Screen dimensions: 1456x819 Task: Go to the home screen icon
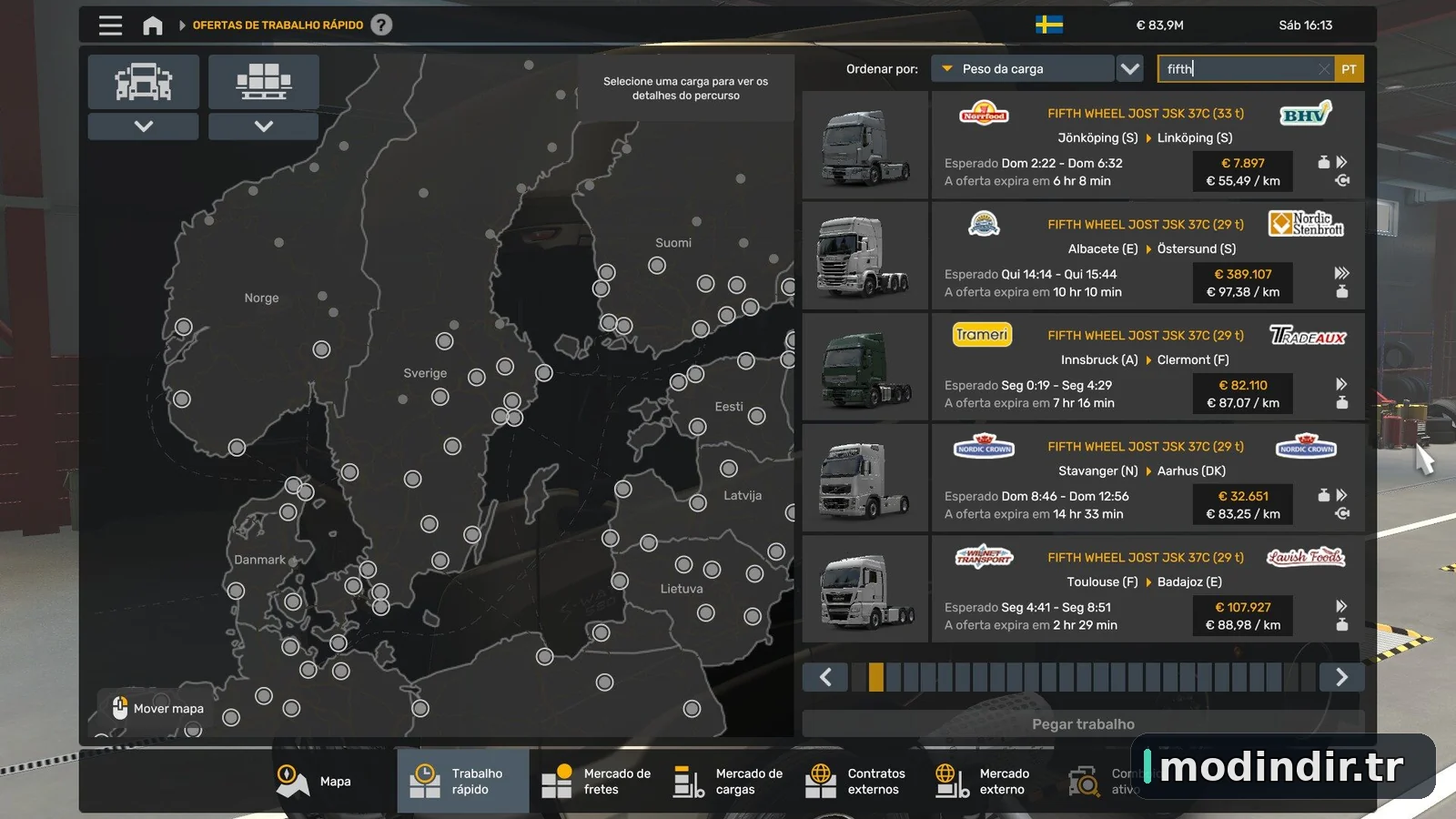click(x=153, y=25)
